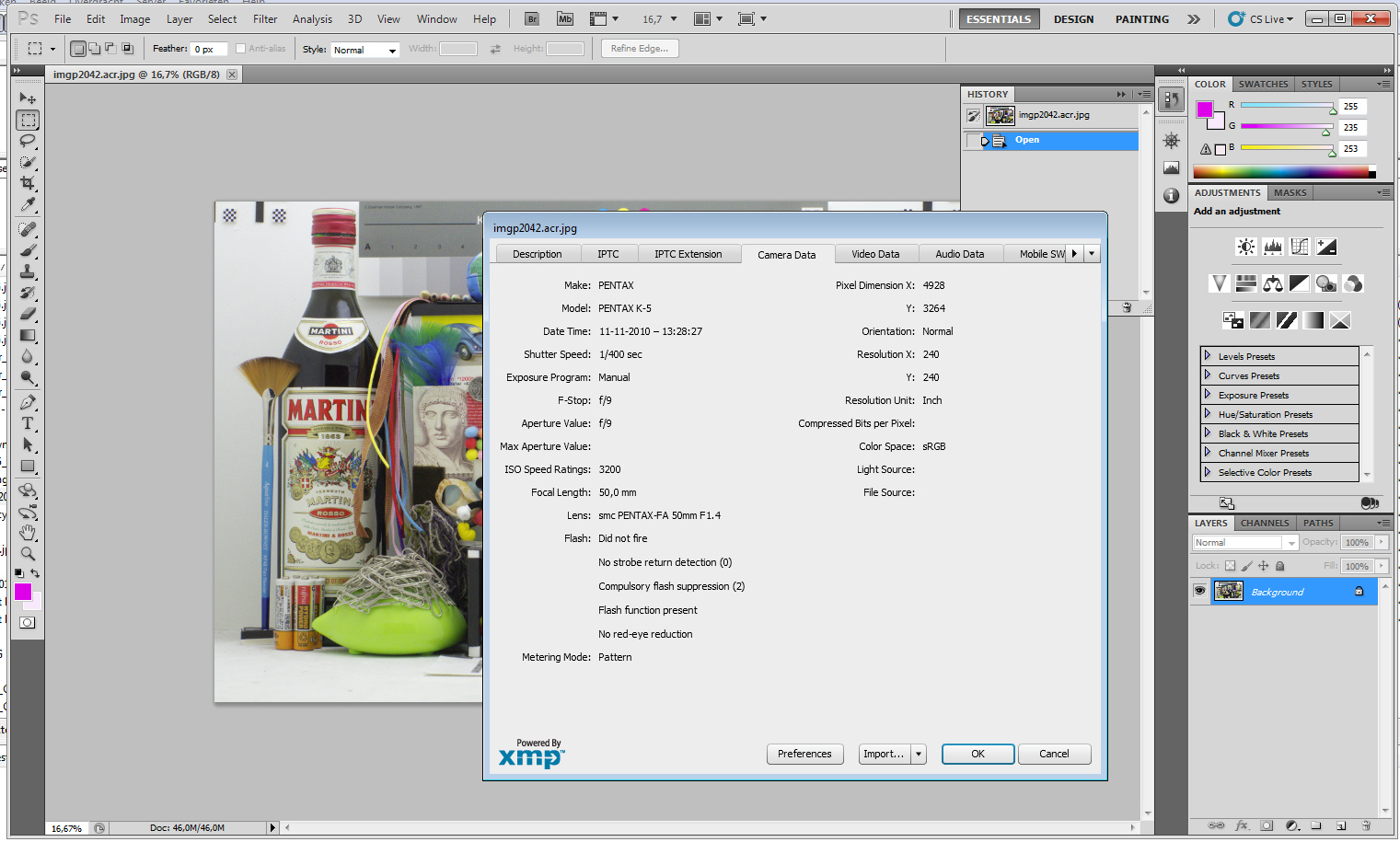Click the Feather input field

pos(209,49)
